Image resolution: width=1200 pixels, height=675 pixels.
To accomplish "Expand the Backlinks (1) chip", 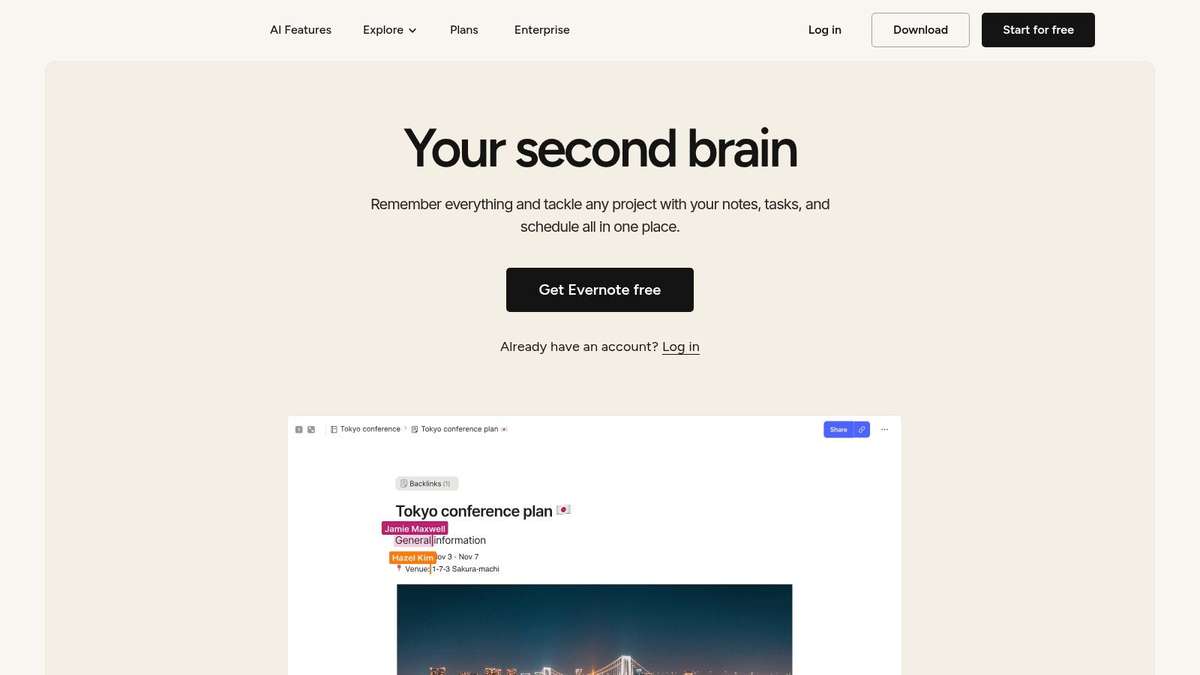I will (x=427, y=483).
